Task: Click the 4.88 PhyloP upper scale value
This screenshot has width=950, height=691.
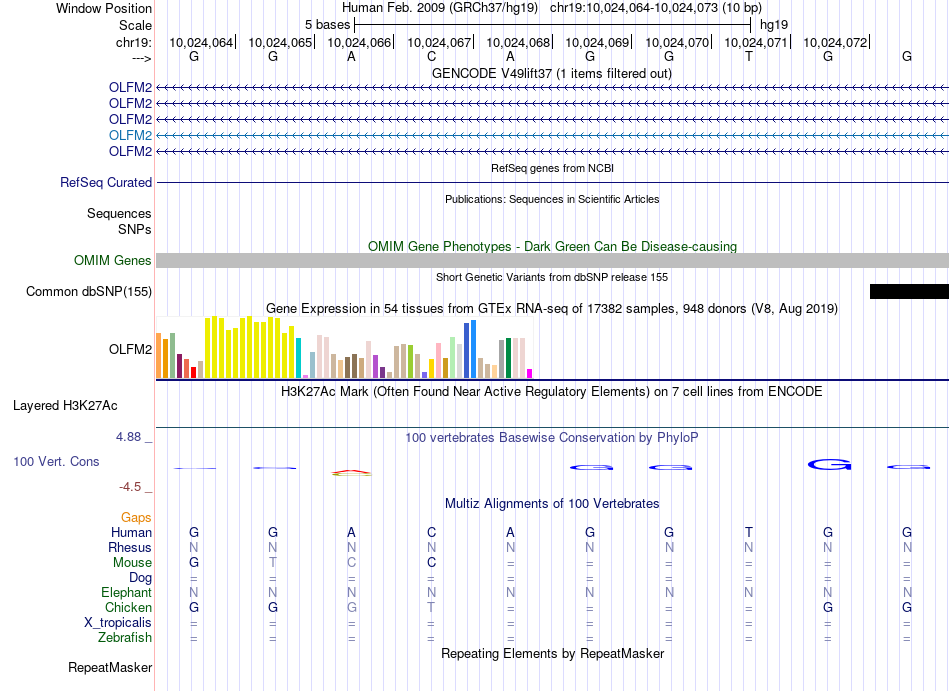Action: [x=128, y=437]
